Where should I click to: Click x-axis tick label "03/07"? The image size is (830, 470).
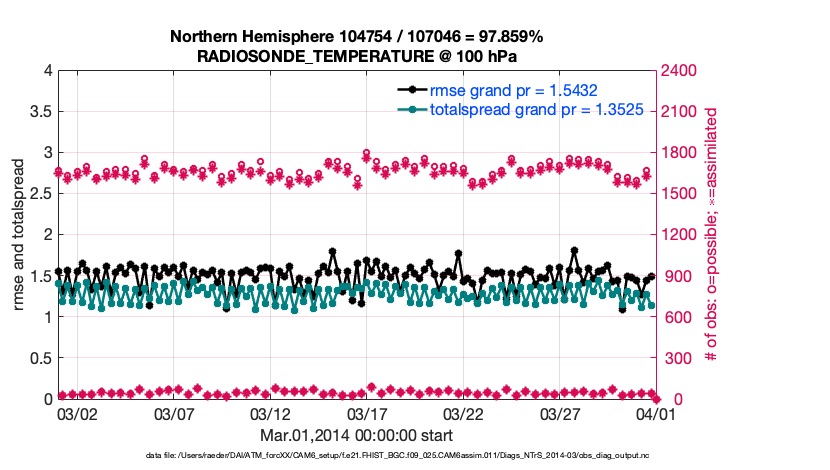174,414
